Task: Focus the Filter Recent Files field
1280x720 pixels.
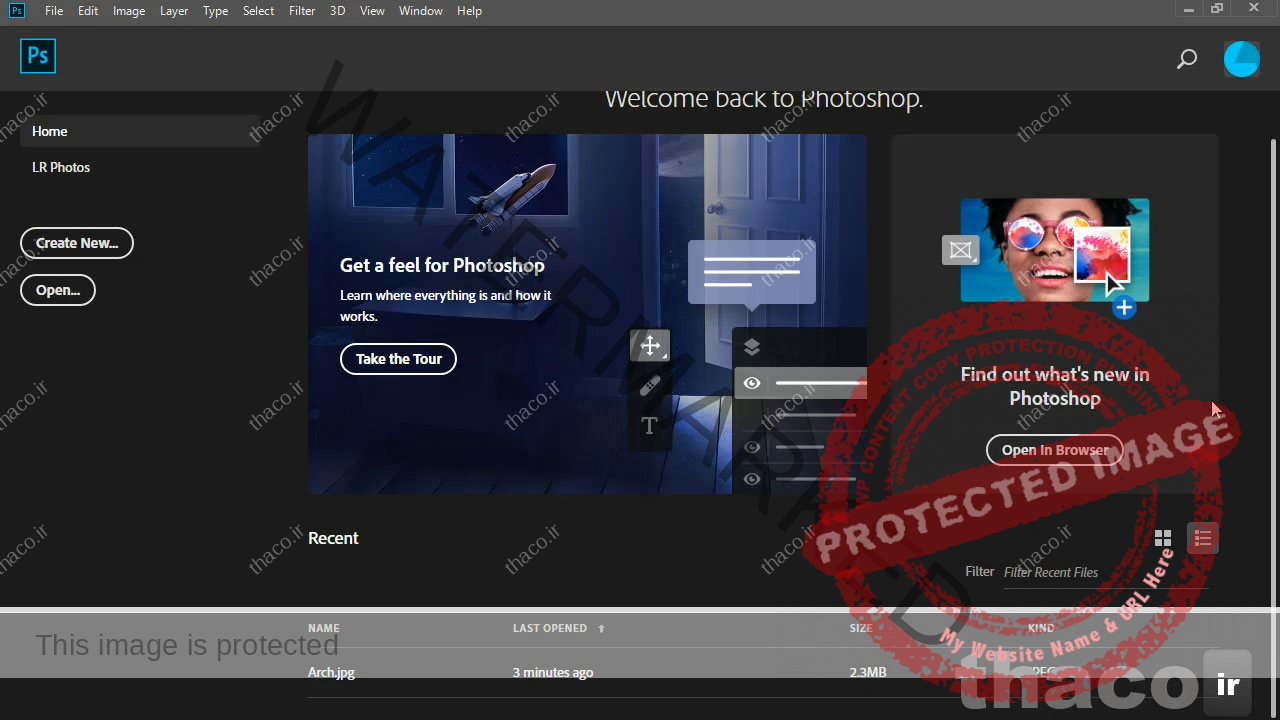Action: pyautogui.click(x=1105, y=572)
